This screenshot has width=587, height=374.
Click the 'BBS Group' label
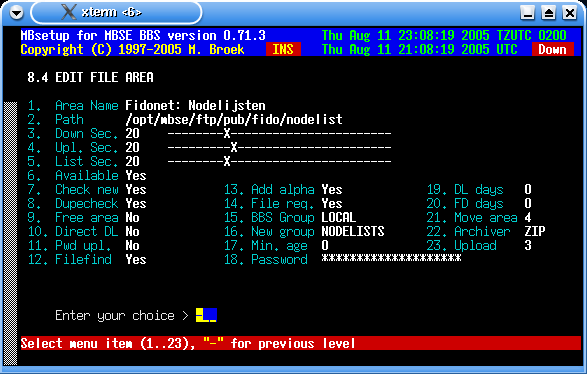(x=283, y=218)
